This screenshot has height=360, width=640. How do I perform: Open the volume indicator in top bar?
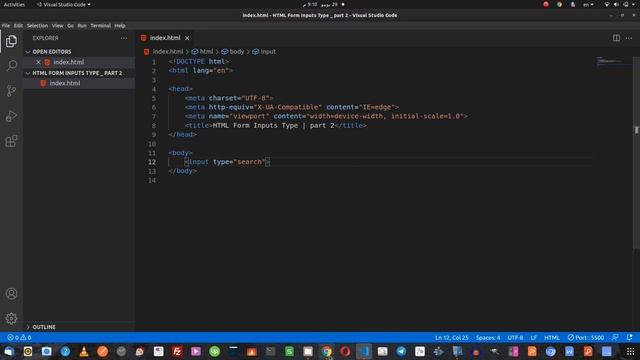tap(616, 4)
